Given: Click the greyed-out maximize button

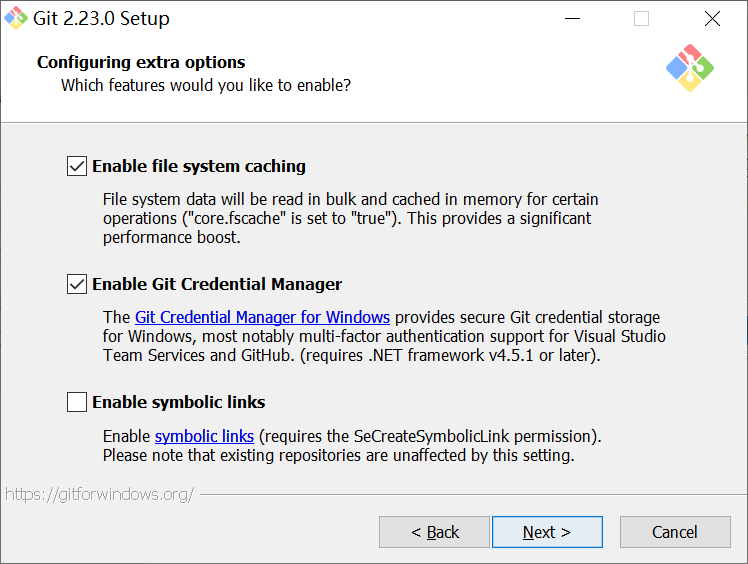Looking at the screenshot, I should pyautogui.click(x=642, y=18).
